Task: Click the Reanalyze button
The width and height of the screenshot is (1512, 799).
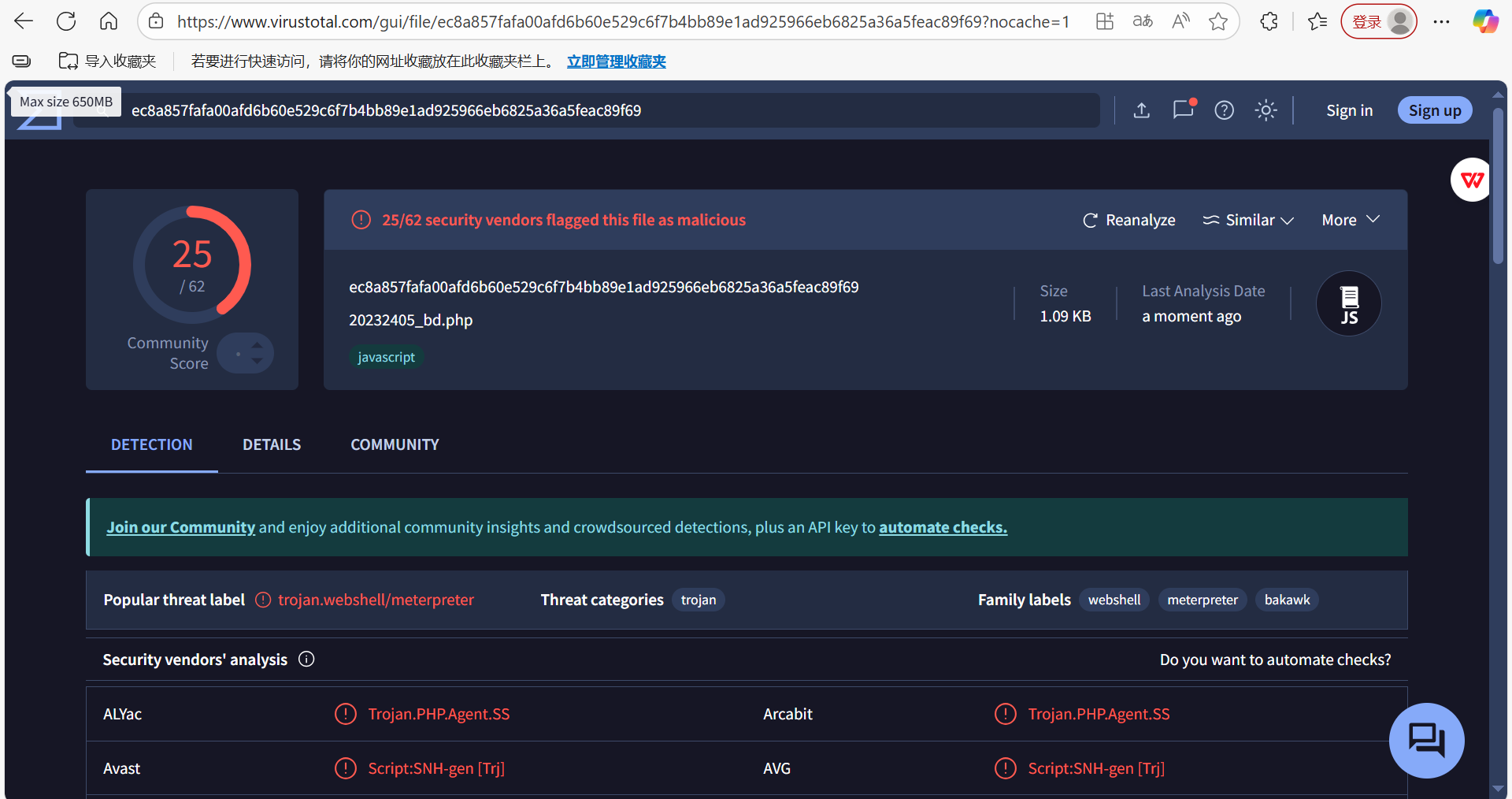Action: point(1129,220)
